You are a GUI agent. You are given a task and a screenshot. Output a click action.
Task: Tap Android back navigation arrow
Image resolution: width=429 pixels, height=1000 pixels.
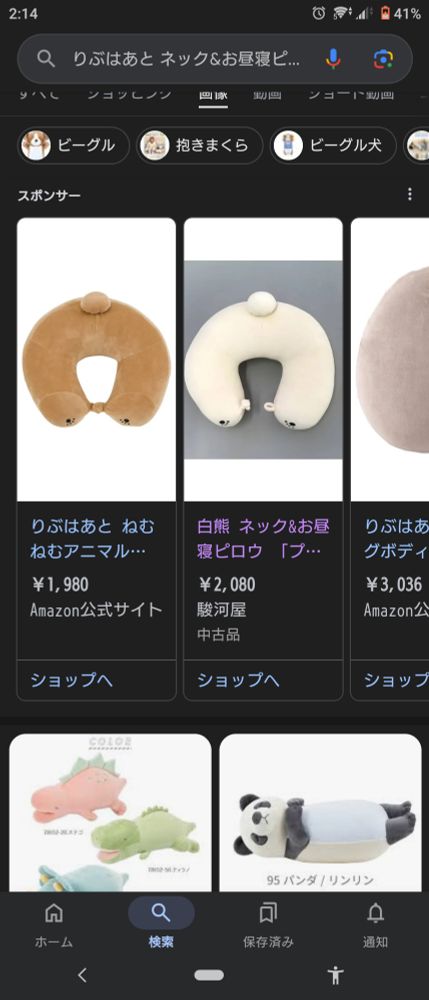tap(82, 974)
